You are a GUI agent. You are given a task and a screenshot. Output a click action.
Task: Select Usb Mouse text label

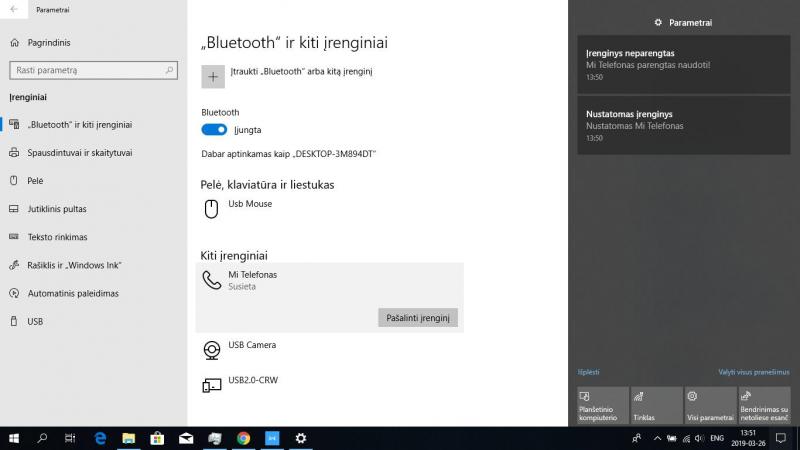click(x=250, y=204)
